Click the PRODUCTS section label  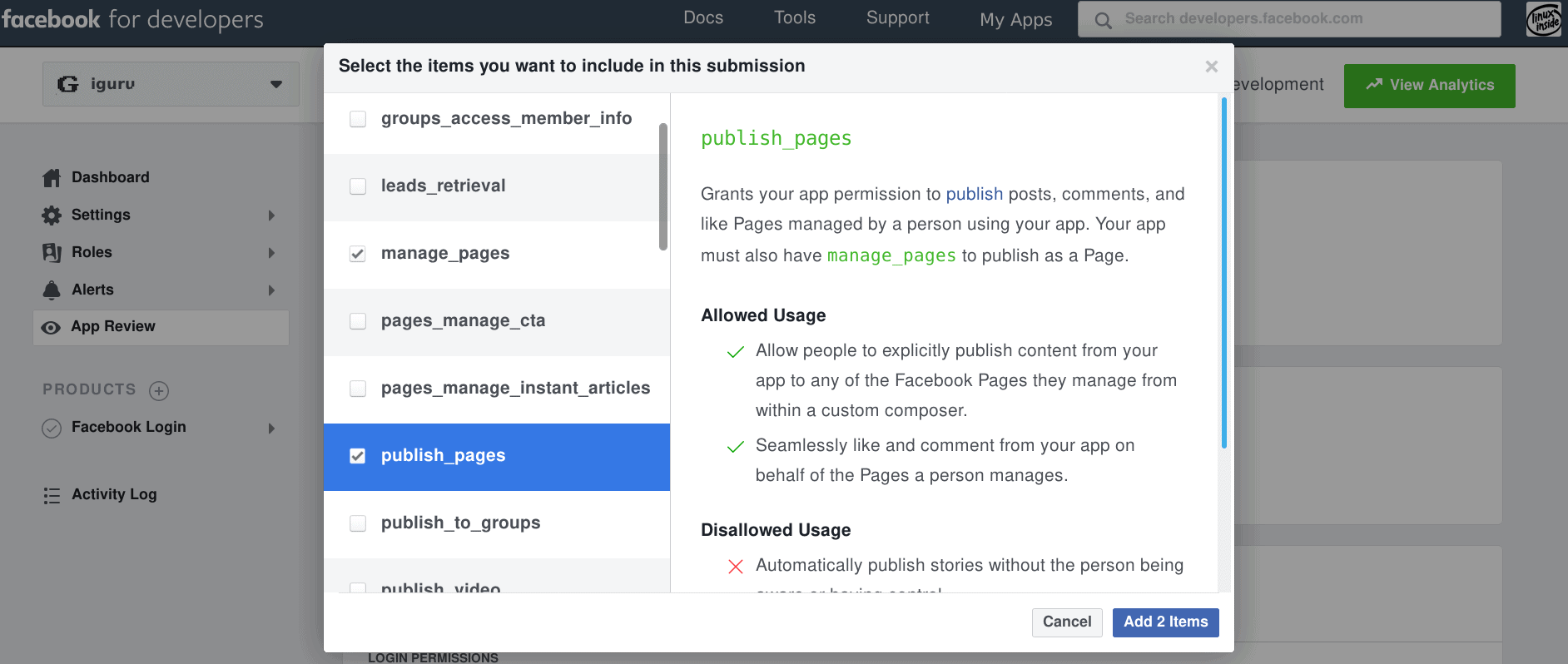89,389
